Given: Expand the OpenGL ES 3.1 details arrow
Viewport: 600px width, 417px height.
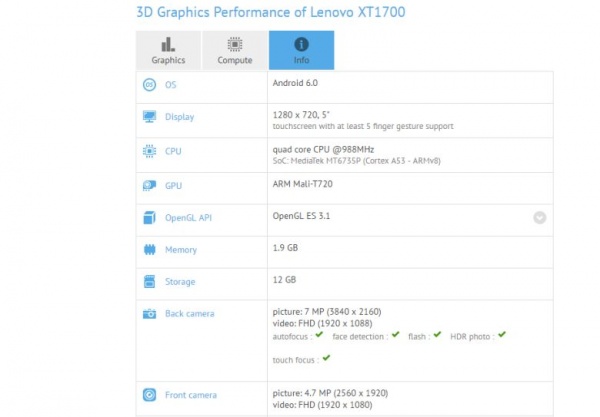Looking at the screenshot, I should click(x=539, y=217).
